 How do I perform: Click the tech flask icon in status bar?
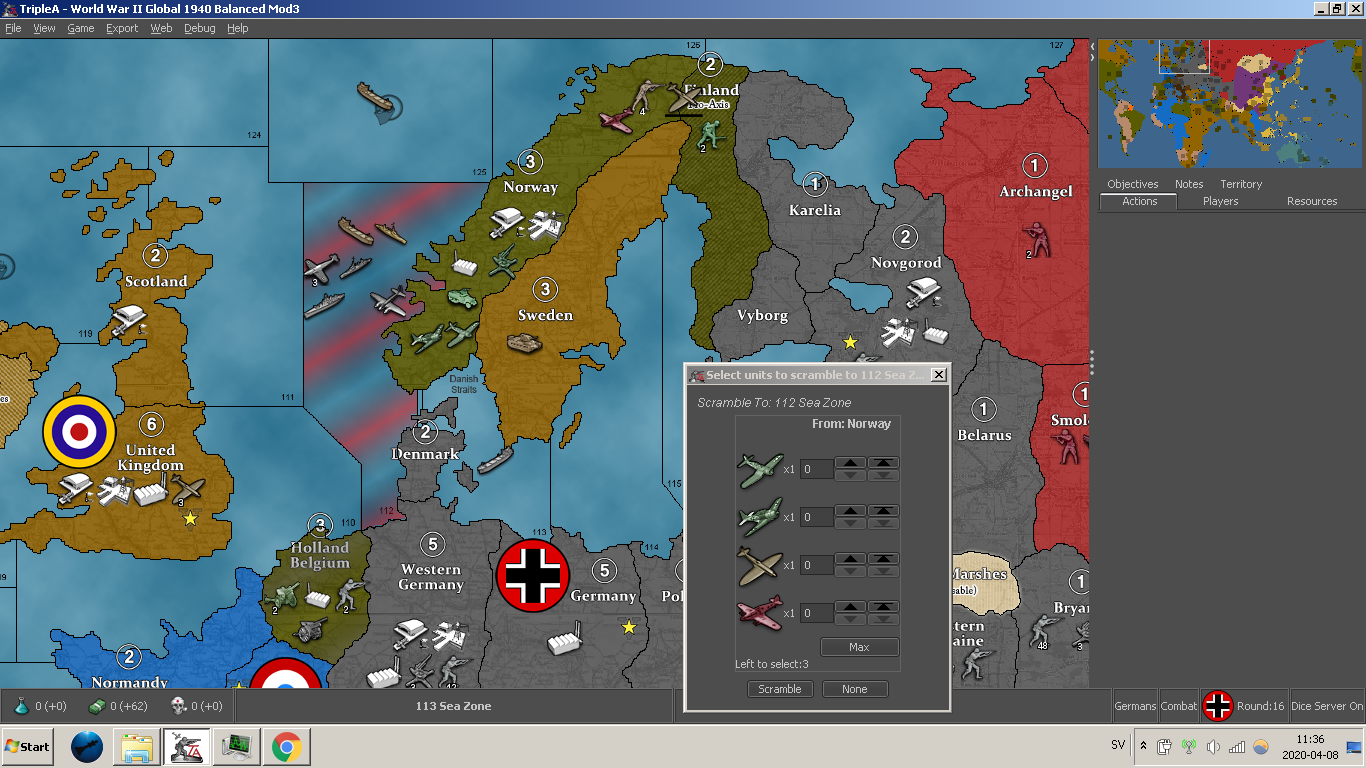pos(21,706)
